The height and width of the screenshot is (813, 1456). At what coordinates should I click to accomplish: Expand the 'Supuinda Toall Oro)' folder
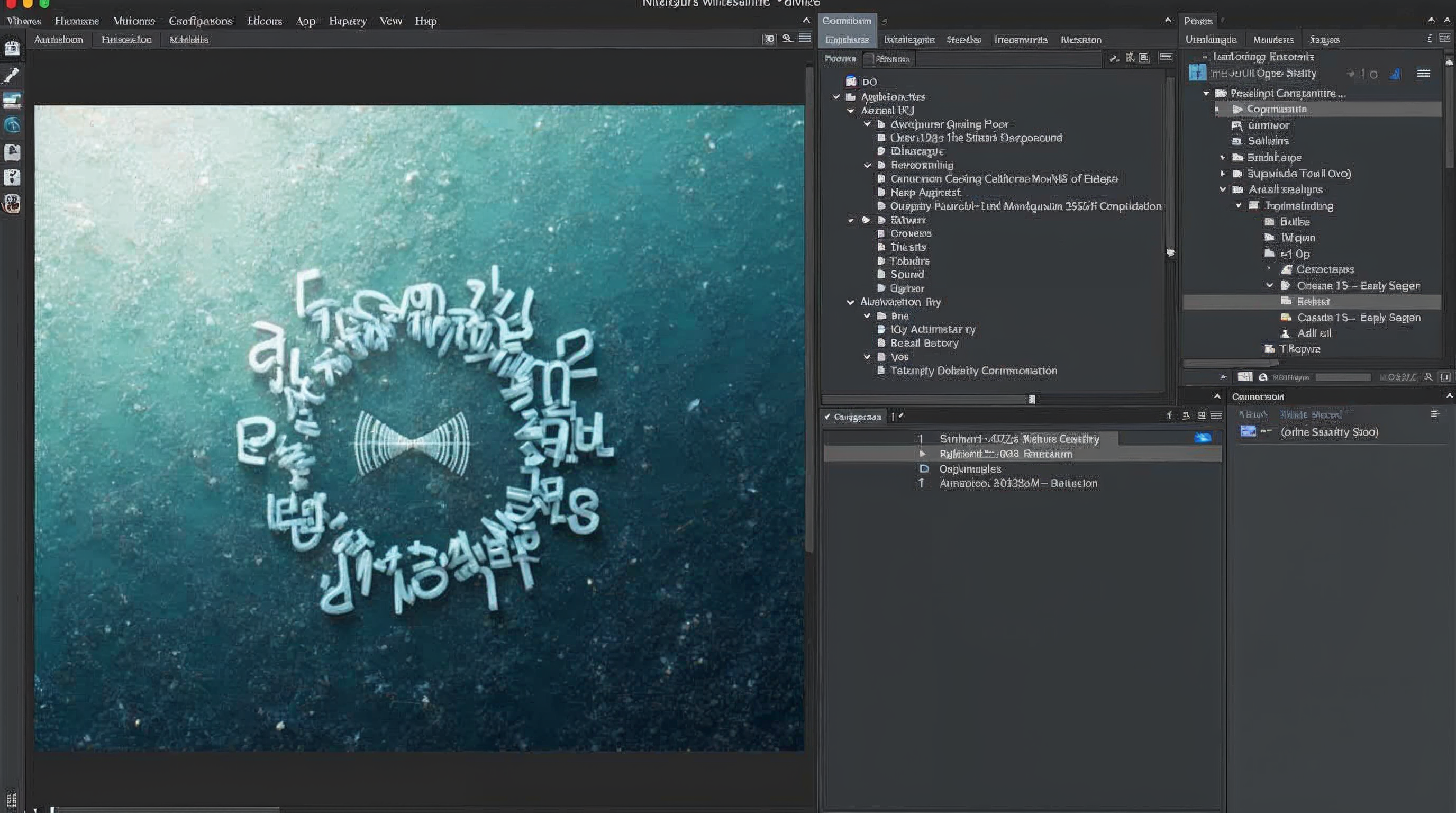tap(1223, 173)
